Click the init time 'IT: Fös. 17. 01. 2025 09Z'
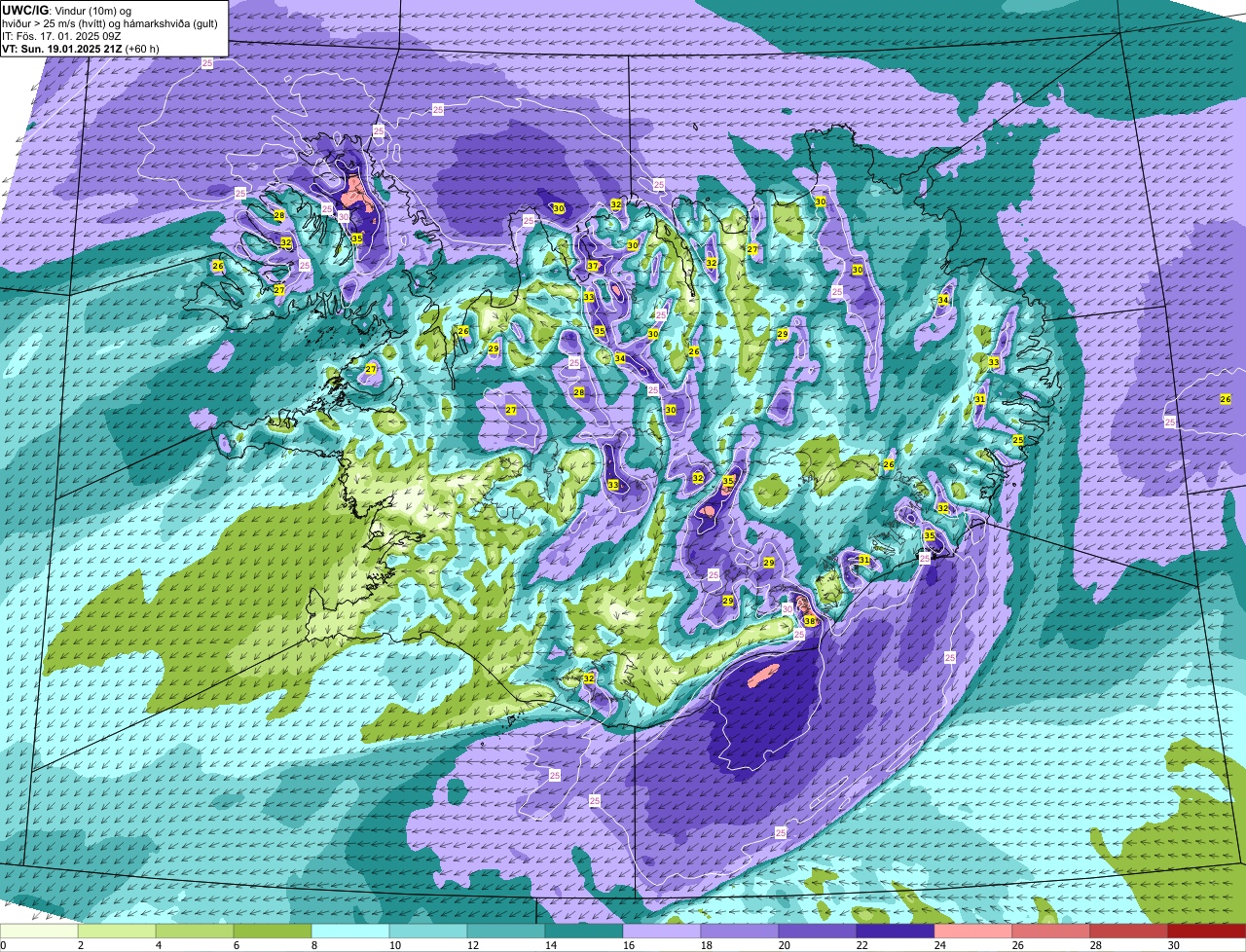This screenshot has height=952, width=1246. [x=61, y=36]
